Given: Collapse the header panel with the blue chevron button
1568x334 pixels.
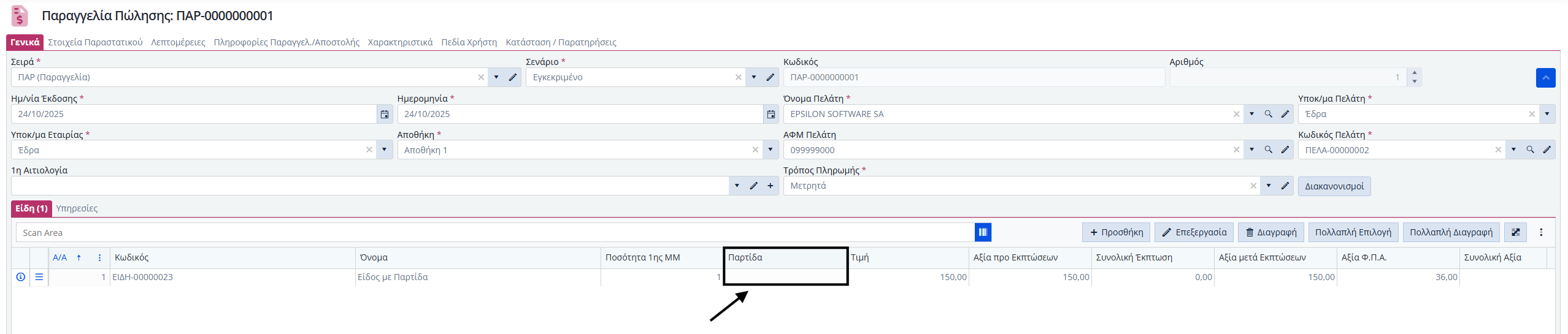Looking at the screenshot, I should click(x=1545, y=78).
